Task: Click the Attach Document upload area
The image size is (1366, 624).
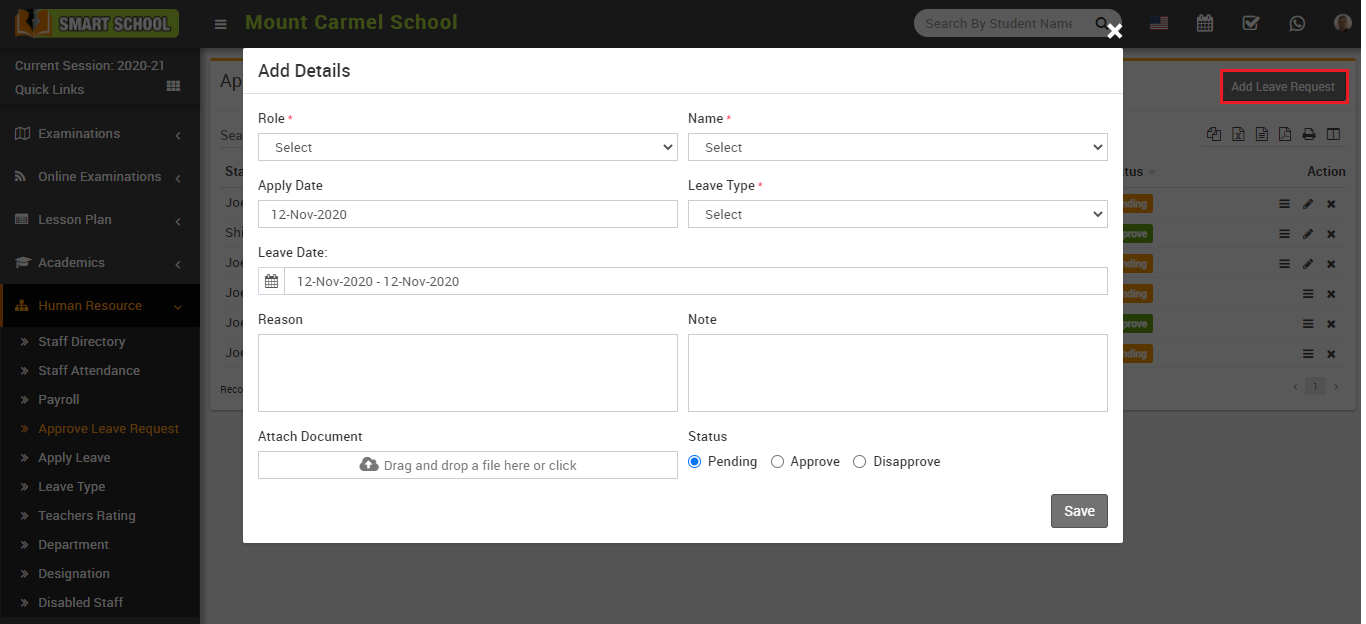Action: [x=467, y=464]
